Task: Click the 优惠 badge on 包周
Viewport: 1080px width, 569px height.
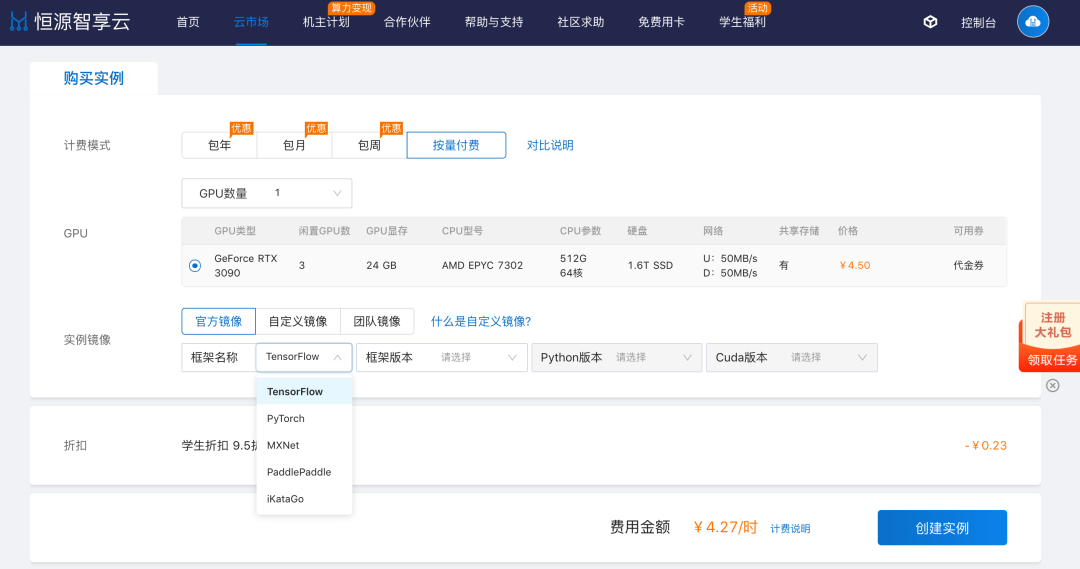Action: click(391, 128)
